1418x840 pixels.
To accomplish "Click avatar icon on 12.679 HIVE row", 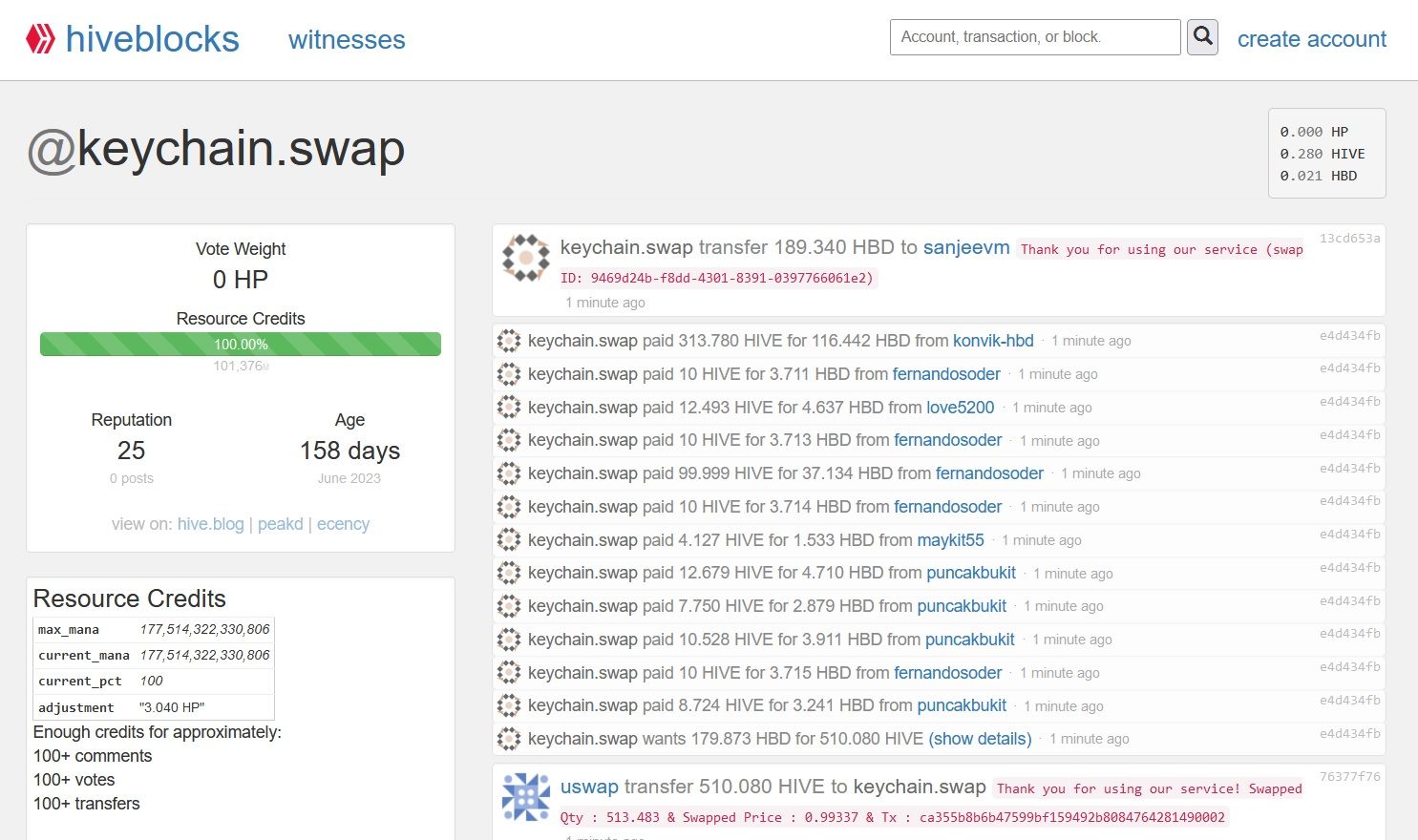I will (509, 573).
